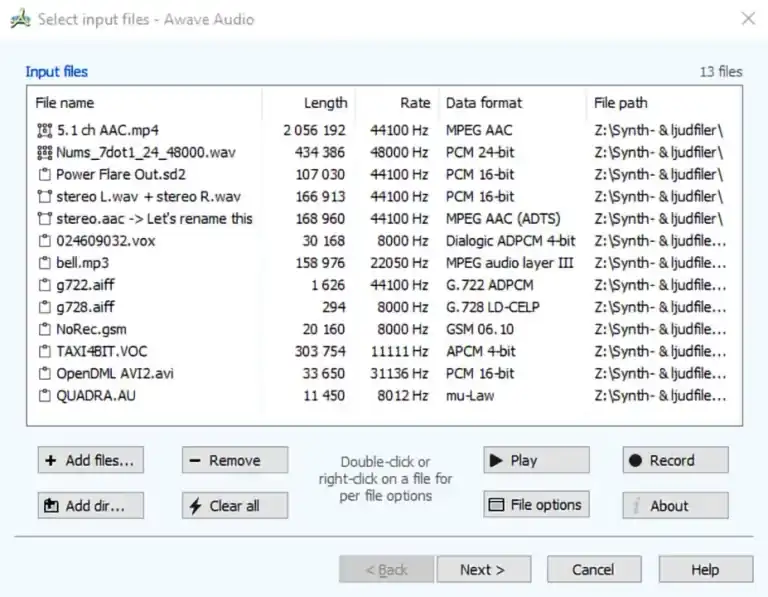Select the file NoRec.gsm
This screenshot has width=768, height=597.
pyautogui.click(x=92, y=329)
